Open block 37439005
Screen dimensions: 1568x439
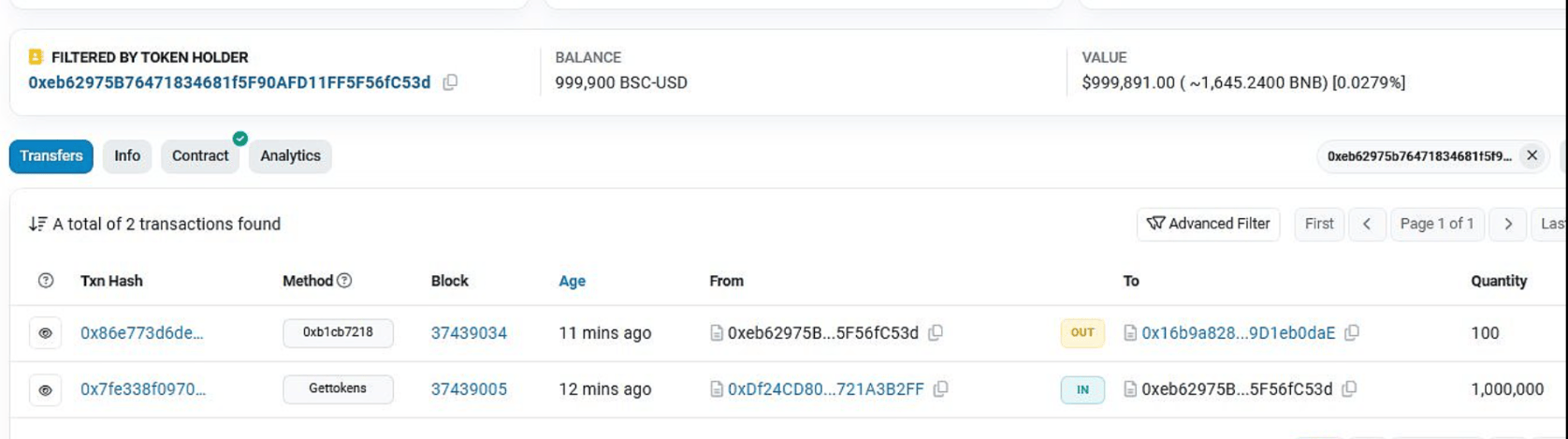coord(469,389)
